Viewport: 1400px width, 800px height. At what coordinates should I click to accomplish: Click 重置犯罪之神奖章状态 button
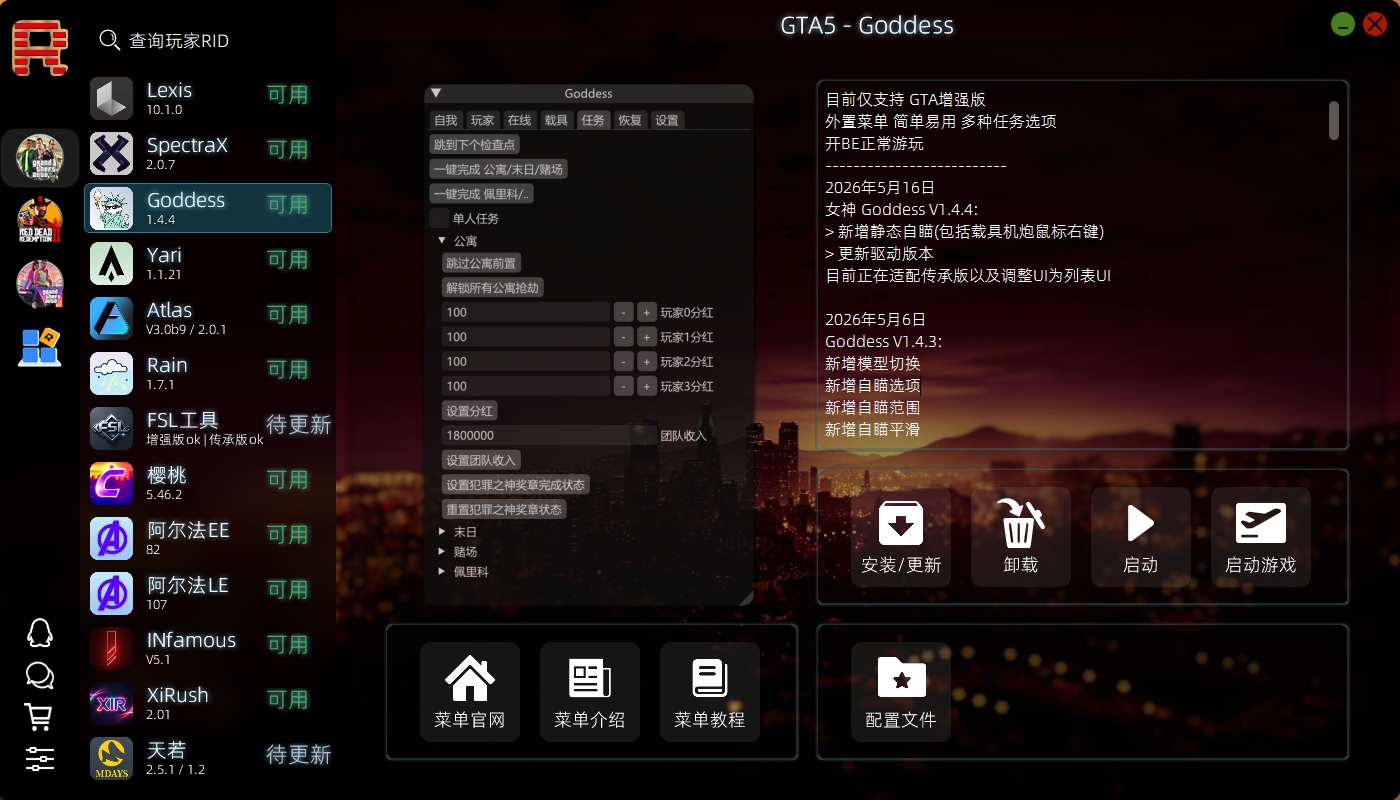pos(505,509)
